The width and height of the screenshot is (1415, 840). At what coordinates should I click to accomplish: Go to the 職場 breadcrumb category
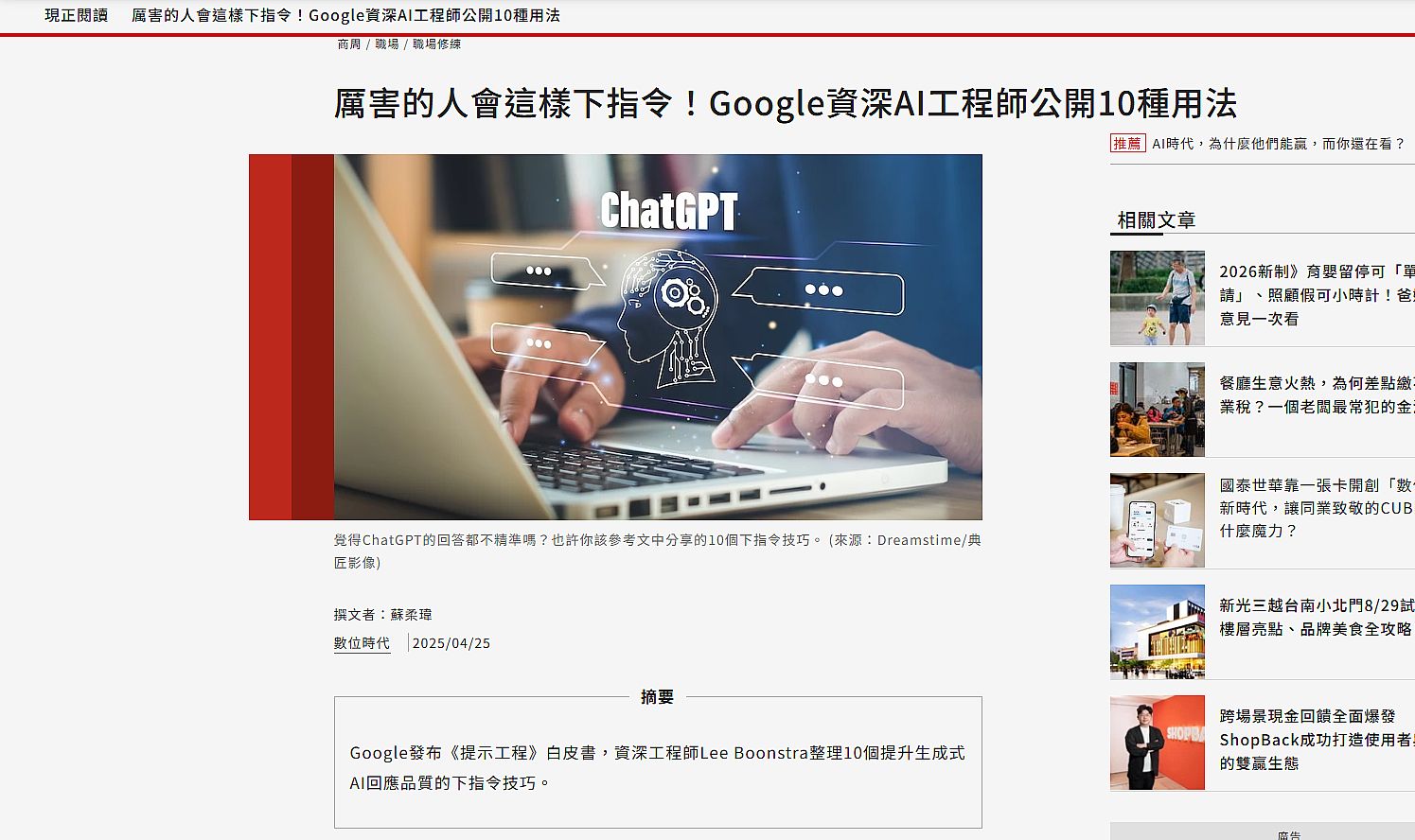coord(387,44)
